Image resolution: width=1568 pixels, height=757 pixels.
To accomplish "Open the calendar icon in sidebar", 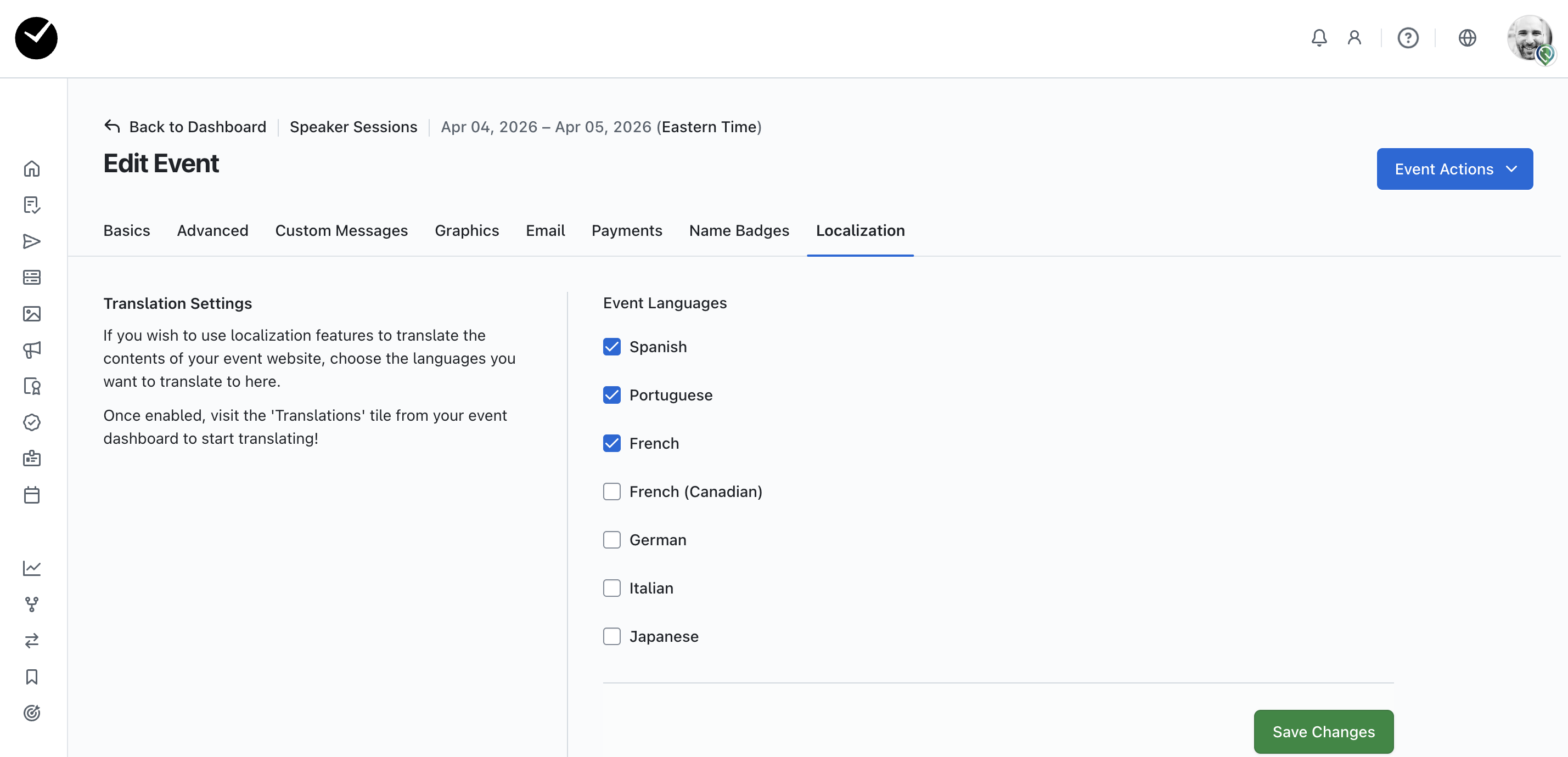I will [32, 495].
